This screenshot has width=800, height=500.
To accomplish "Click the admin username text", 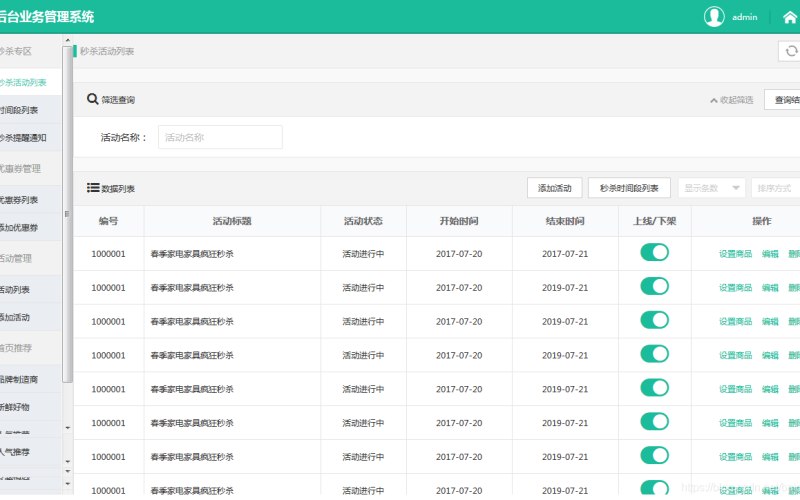I will (744, 17).
